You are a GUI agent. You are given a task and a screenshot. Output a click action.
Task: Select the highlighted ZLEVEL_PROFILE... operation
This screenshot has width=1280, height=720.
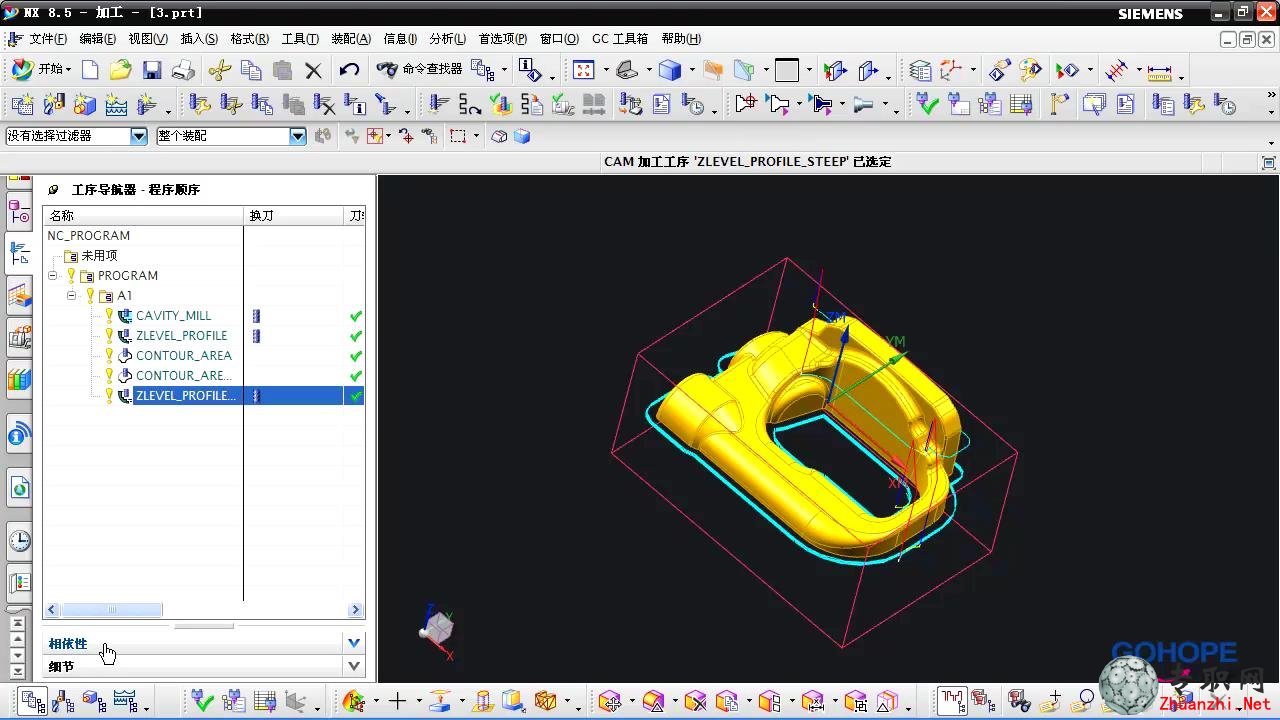(185, 396)
